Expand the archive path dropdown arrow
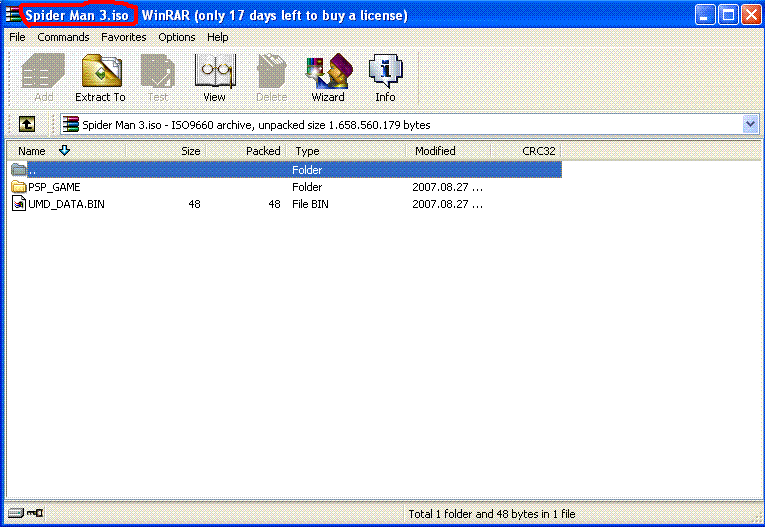The width and height of the screenshot is (765, 527). point(750,124)
